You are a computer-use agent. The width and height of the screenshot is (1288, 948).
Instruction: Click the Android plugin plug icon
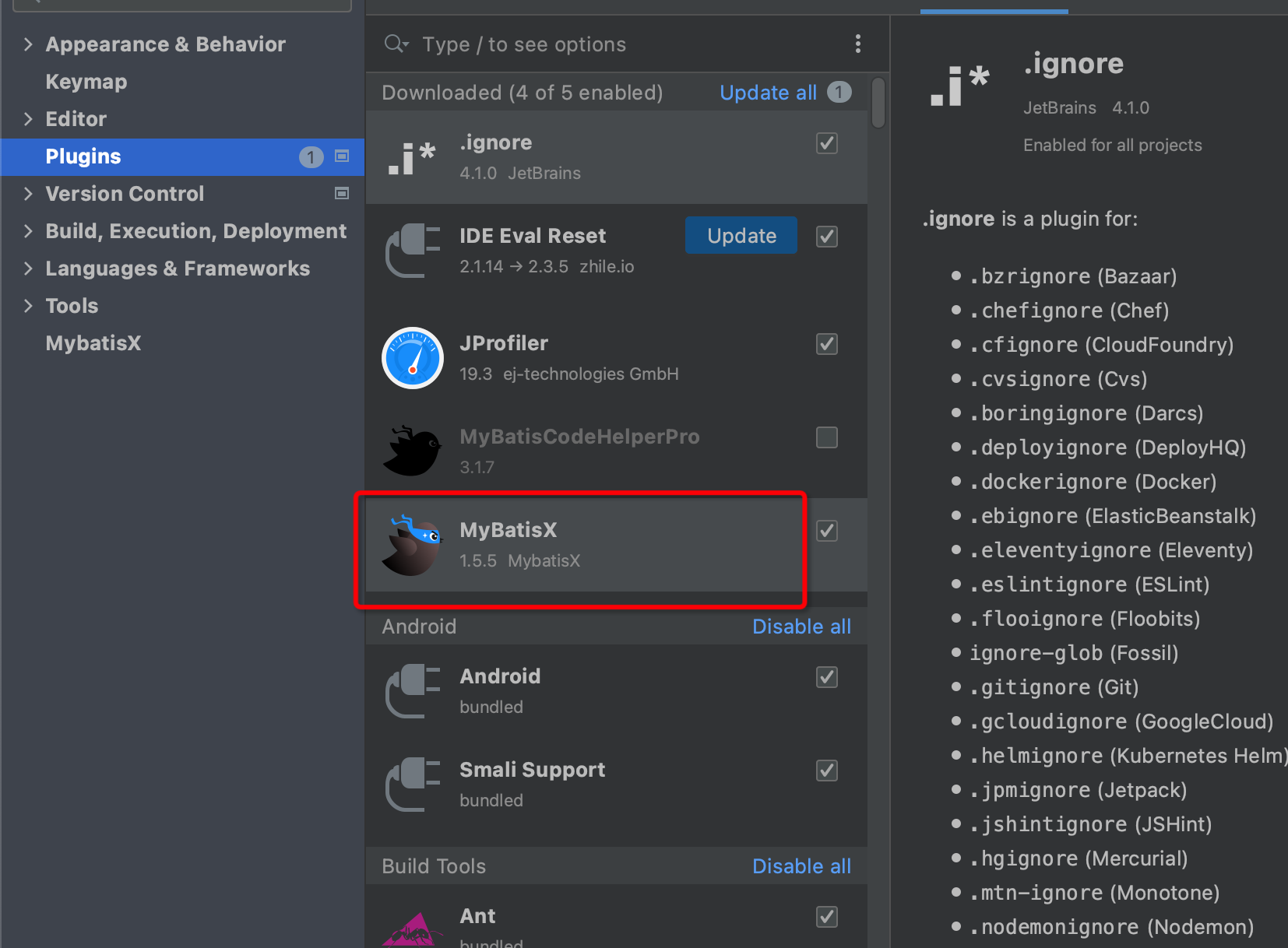pos(413,691)
